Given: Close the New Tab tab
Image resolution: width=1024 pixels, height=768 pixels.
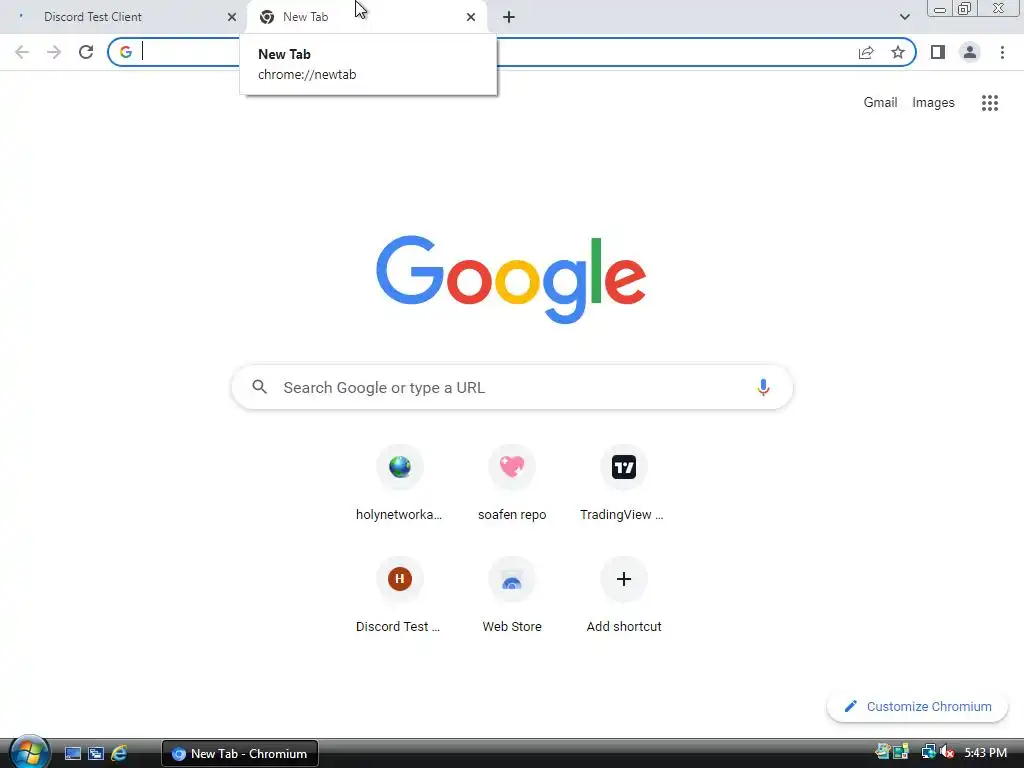Looking at the screenshot, I should (471, 17).
